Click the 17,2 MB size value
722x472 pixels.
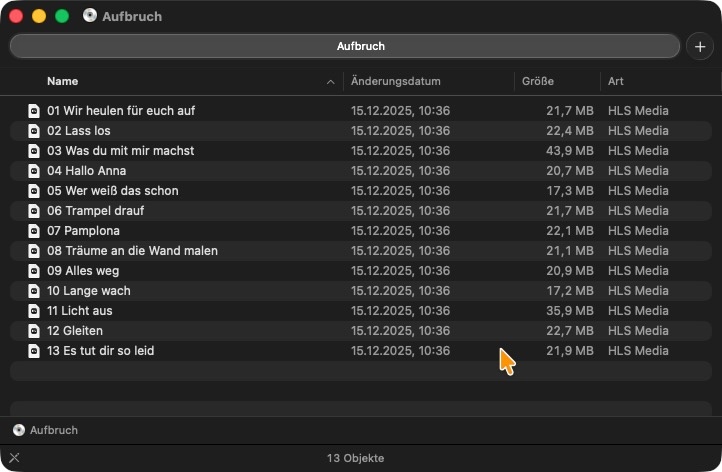coord(570,291)
